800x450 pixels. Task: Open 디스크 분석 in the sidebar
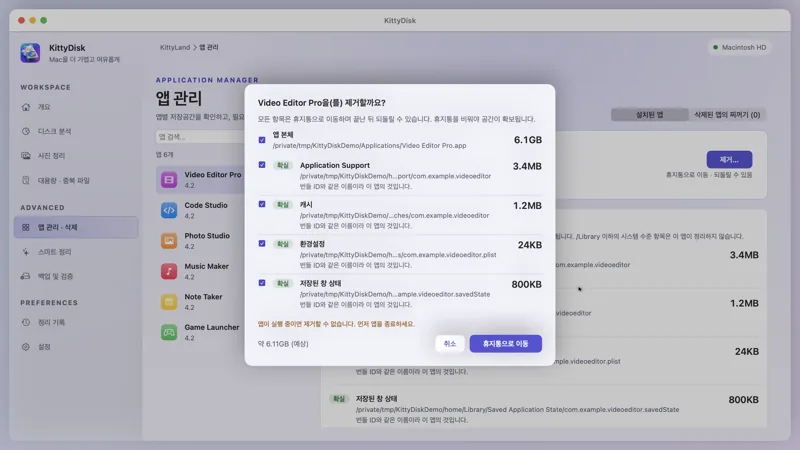(x=76, y=132)
